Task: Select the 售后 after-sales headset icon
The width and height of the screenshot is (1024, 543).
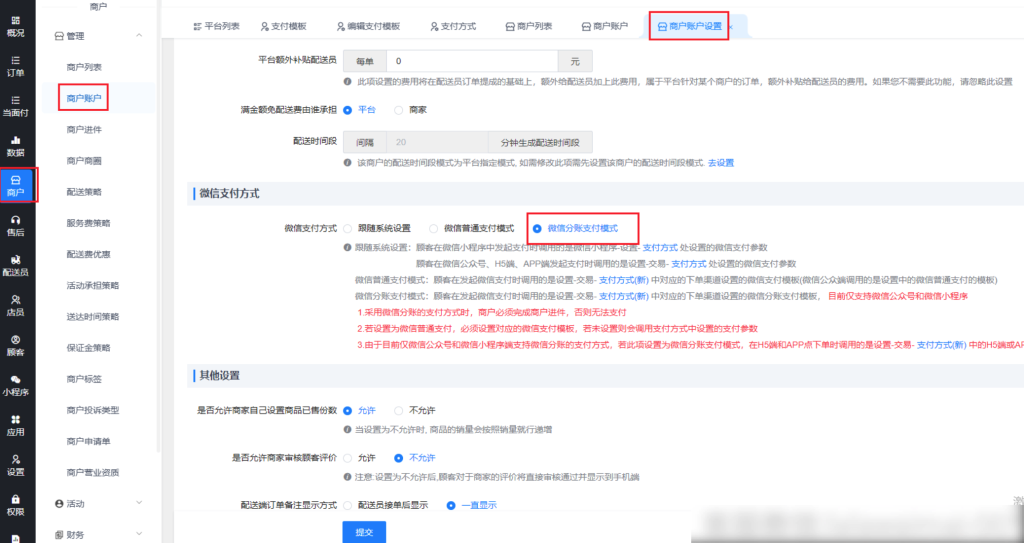Action: (16, 225)
